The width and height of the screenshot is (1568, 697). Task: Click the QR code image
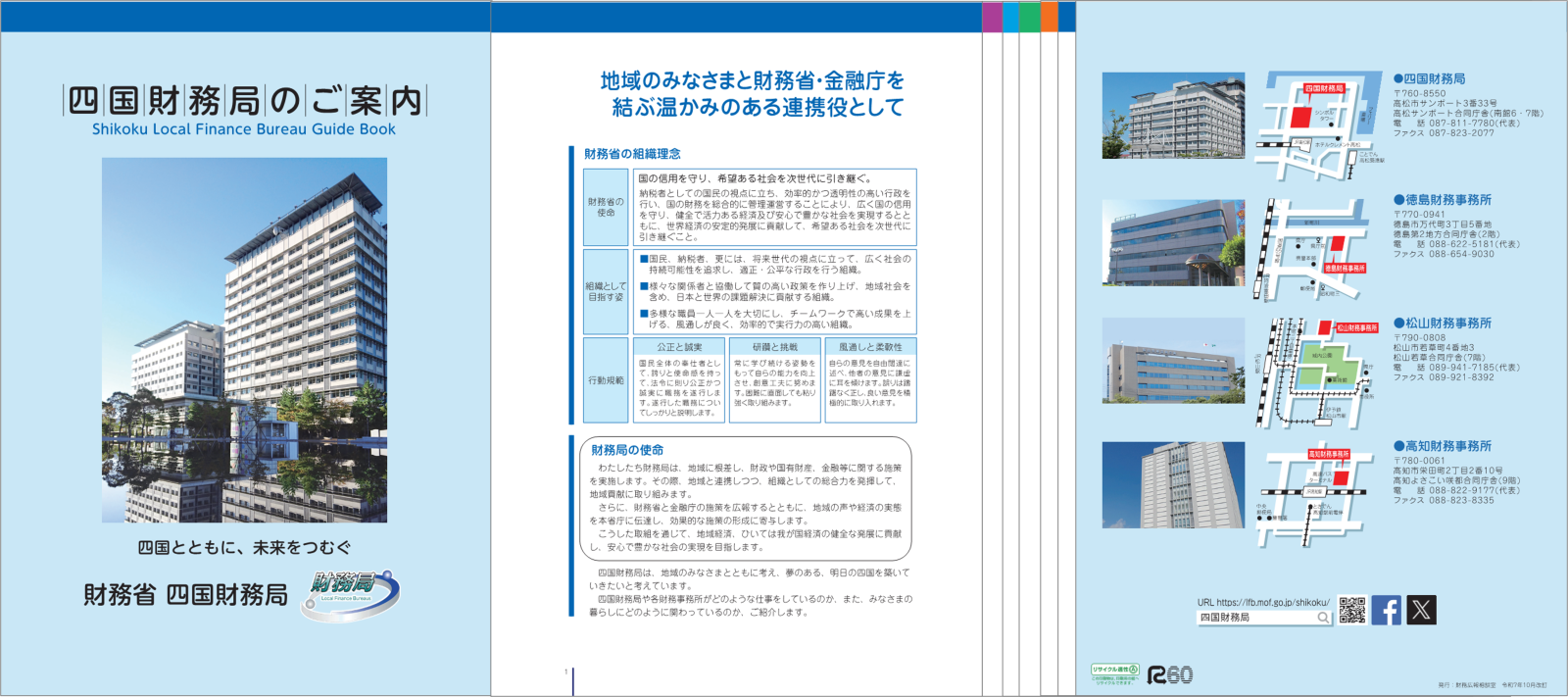pos(1352,610)
